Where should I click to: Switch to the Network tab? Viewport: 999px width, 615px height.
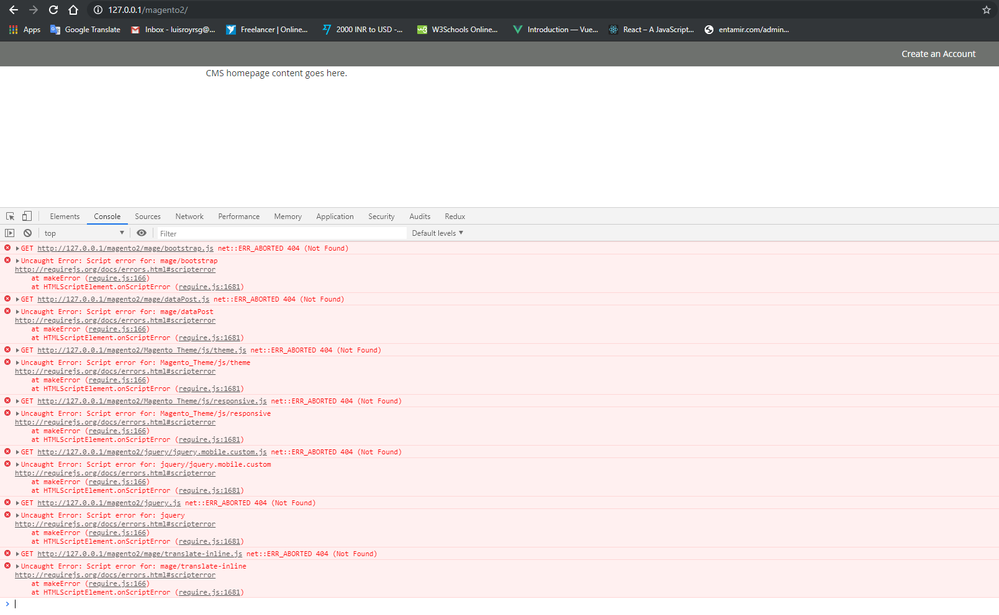[189, 216]
